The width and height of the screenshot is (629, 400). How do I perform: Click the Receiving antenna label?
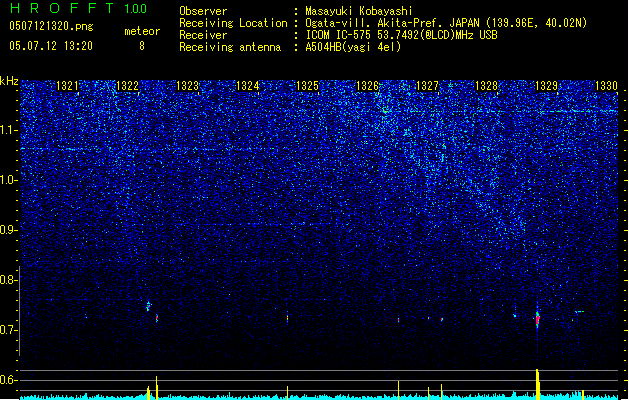coord(230,47)
